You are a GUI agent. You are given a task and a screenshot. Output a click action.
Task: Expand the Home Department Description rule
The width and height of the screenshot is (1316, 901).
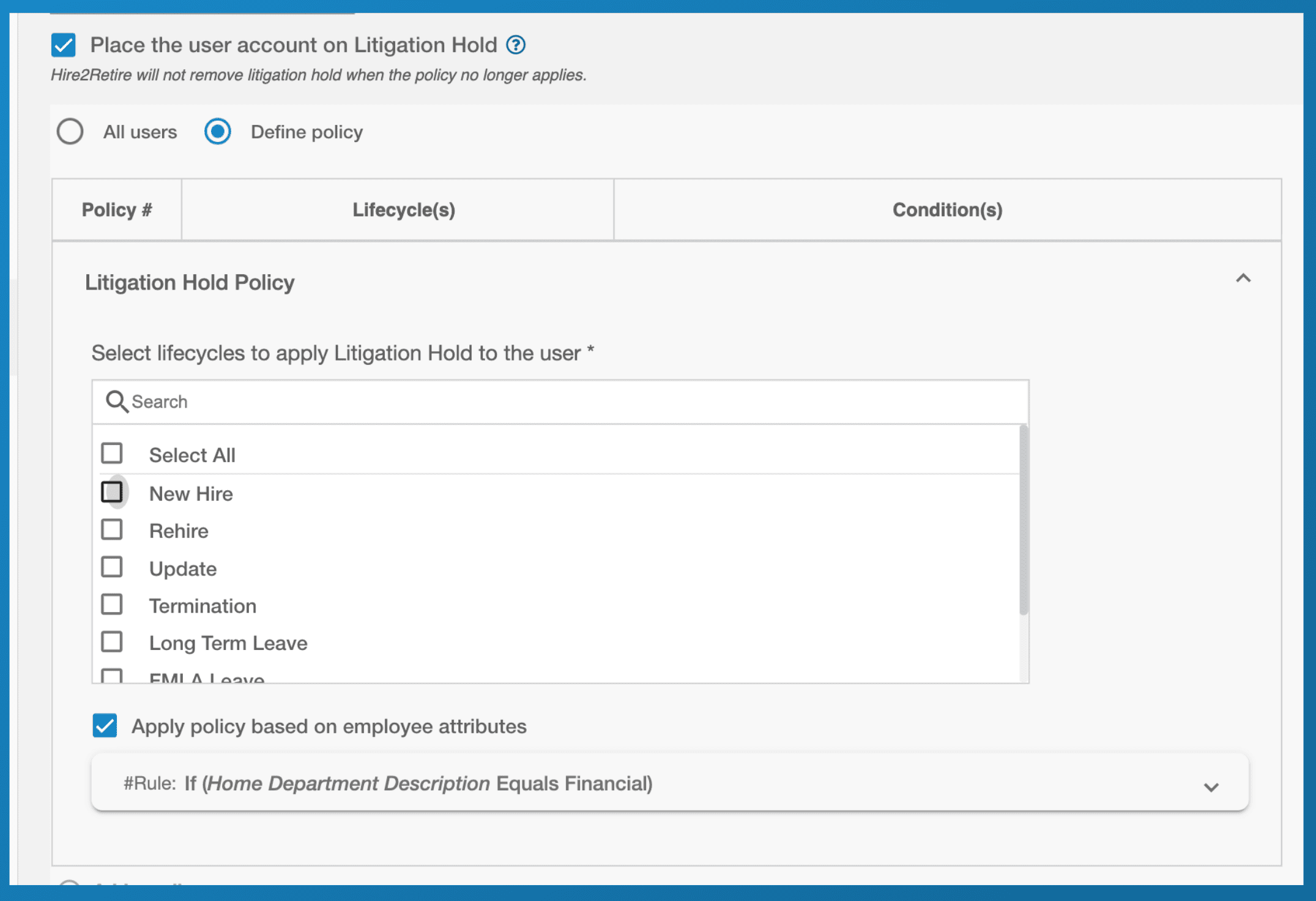click(1211, 787)
